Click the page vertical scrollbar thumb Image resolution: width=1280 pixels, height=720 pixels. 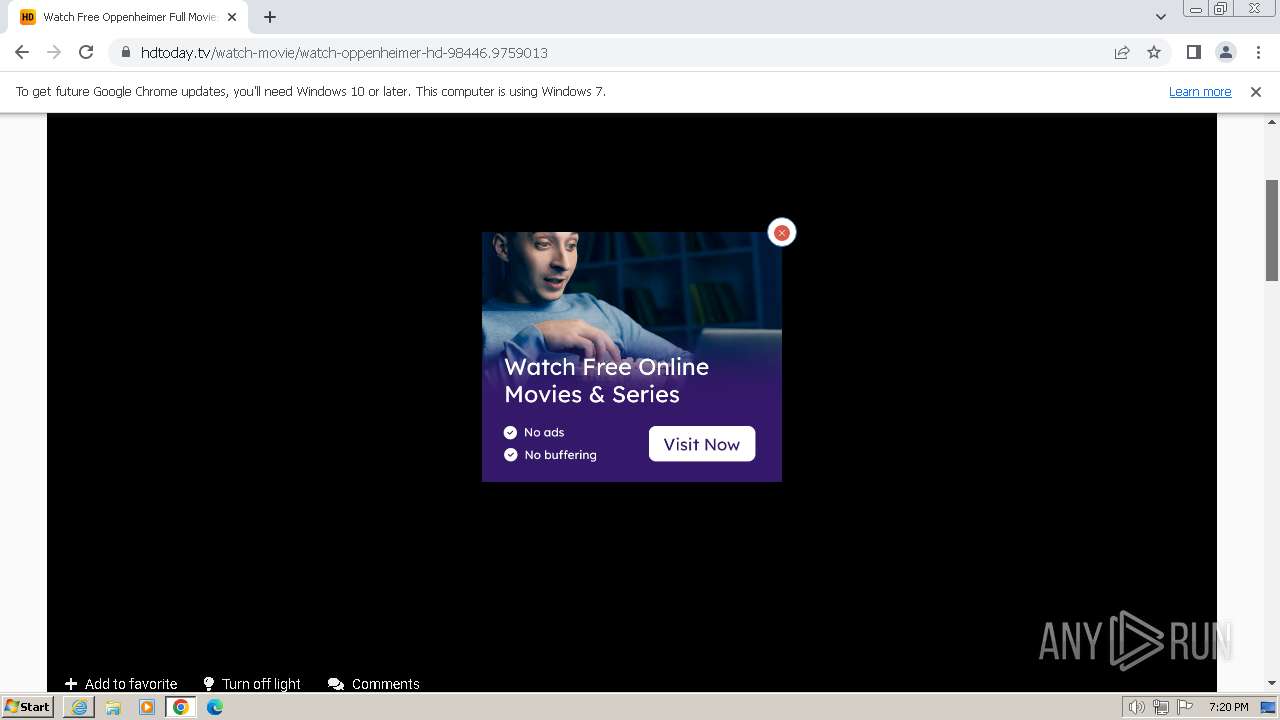(x=1272, y=230)
